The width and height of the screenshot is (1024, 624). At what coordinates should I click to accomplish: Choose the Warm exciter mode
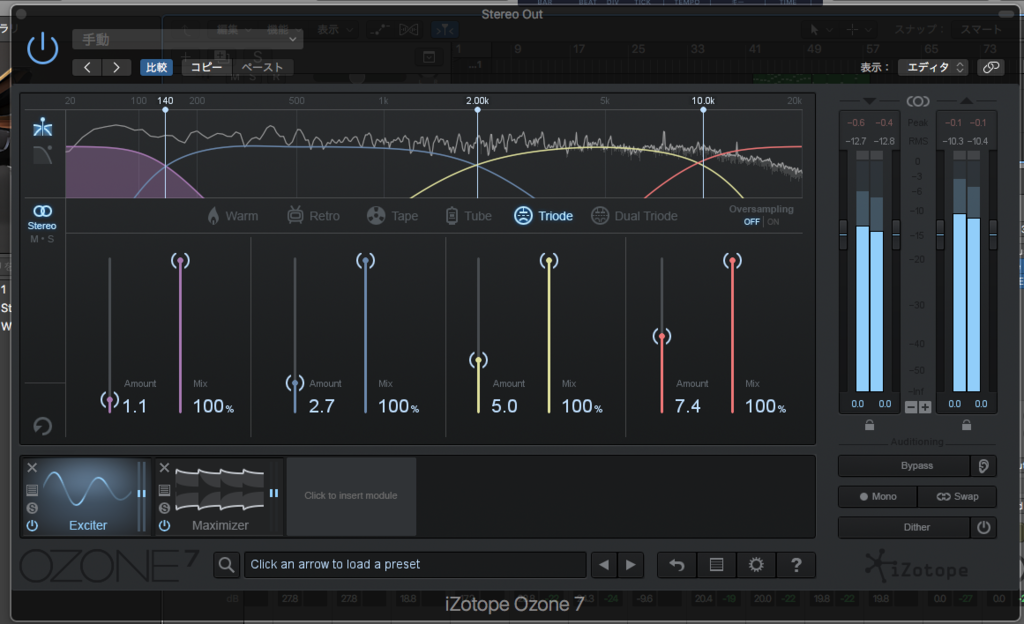coord(232,216)
